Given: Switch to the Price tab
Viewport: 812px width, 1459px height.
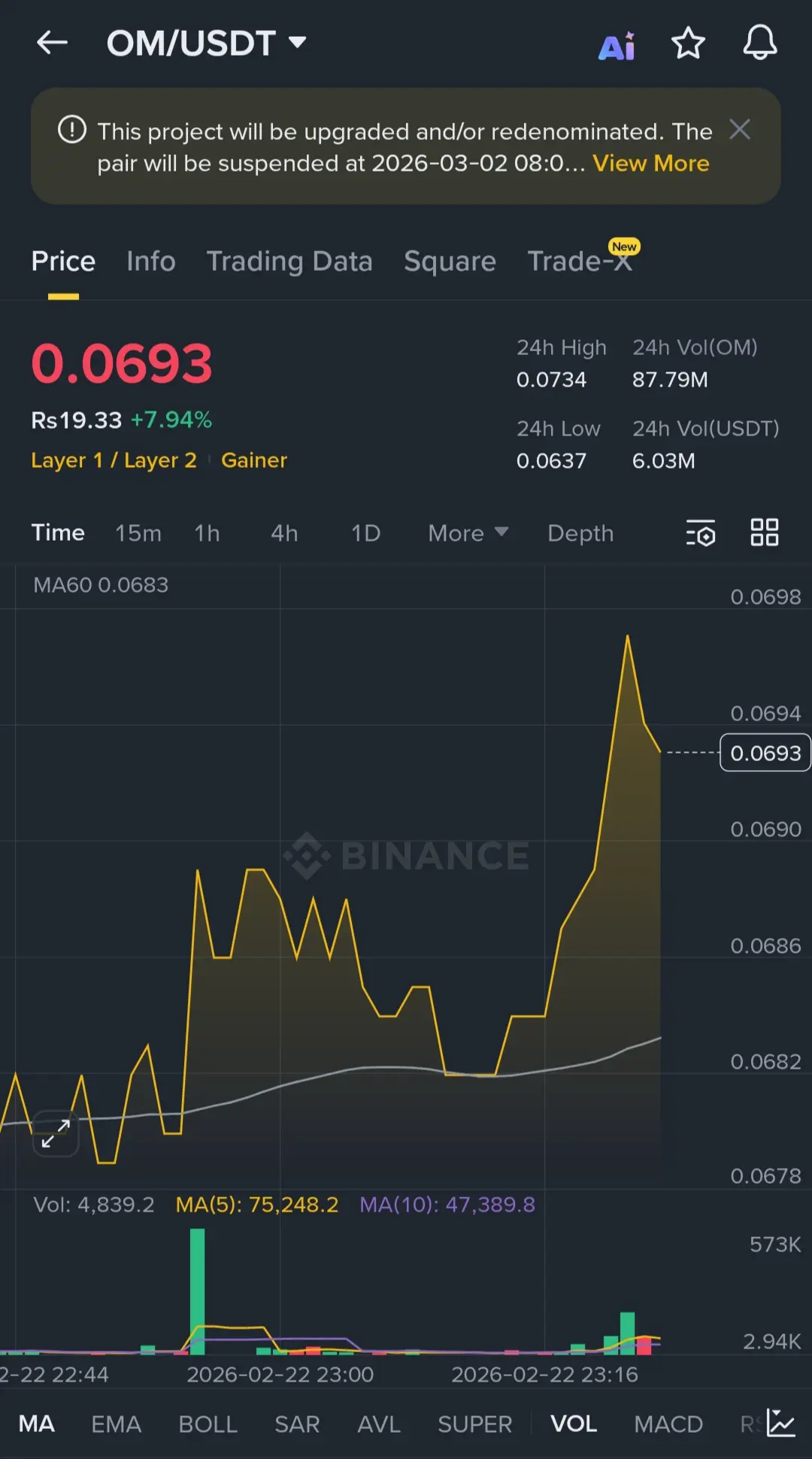Looking at the screenshot, I should click(x=63, y=261).
